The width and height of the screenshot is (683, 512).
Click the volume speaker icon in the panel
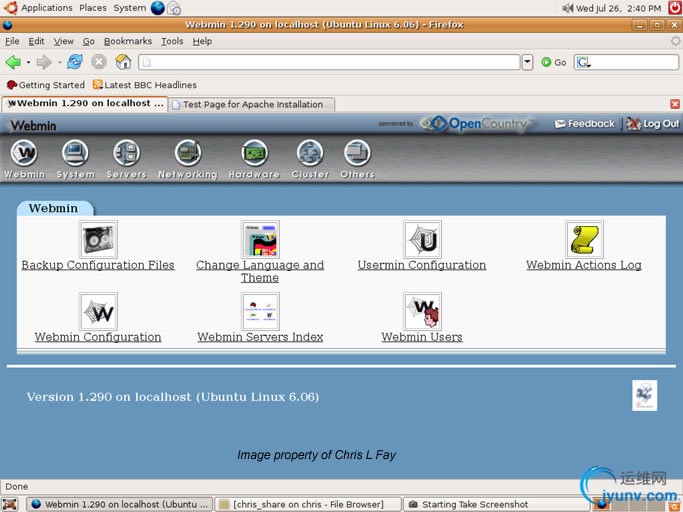[567, 8]
